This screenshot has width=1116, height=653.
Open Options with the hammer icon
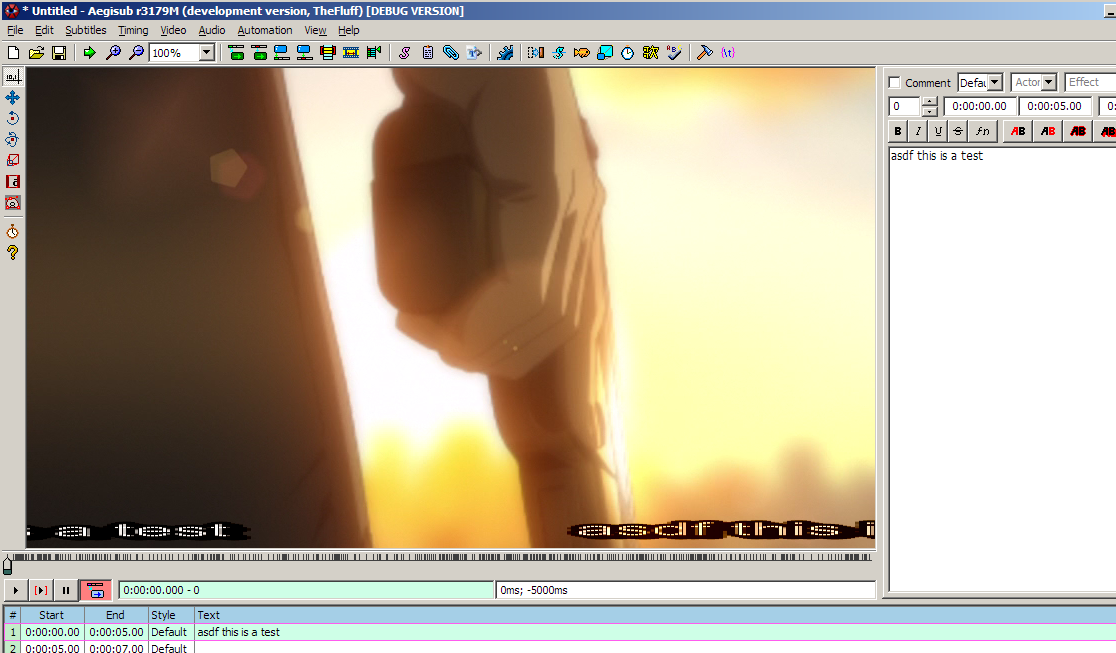[705, 53]
